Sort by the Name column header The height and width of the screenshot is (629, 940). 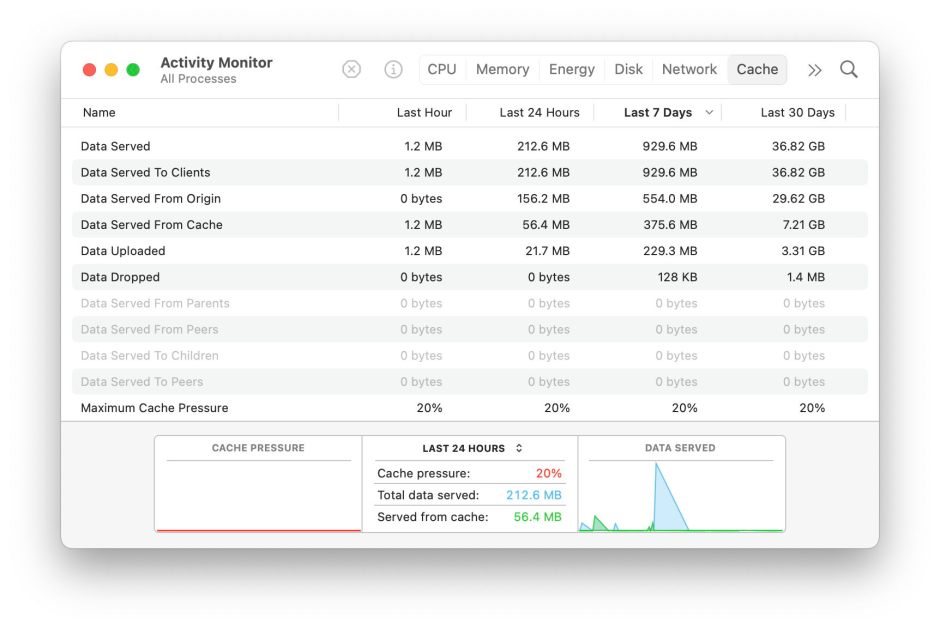(99, 113)
